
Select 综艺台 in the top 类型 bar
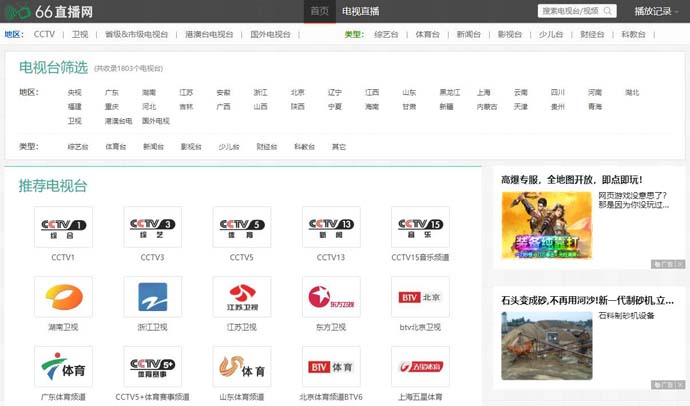(386, 34)
